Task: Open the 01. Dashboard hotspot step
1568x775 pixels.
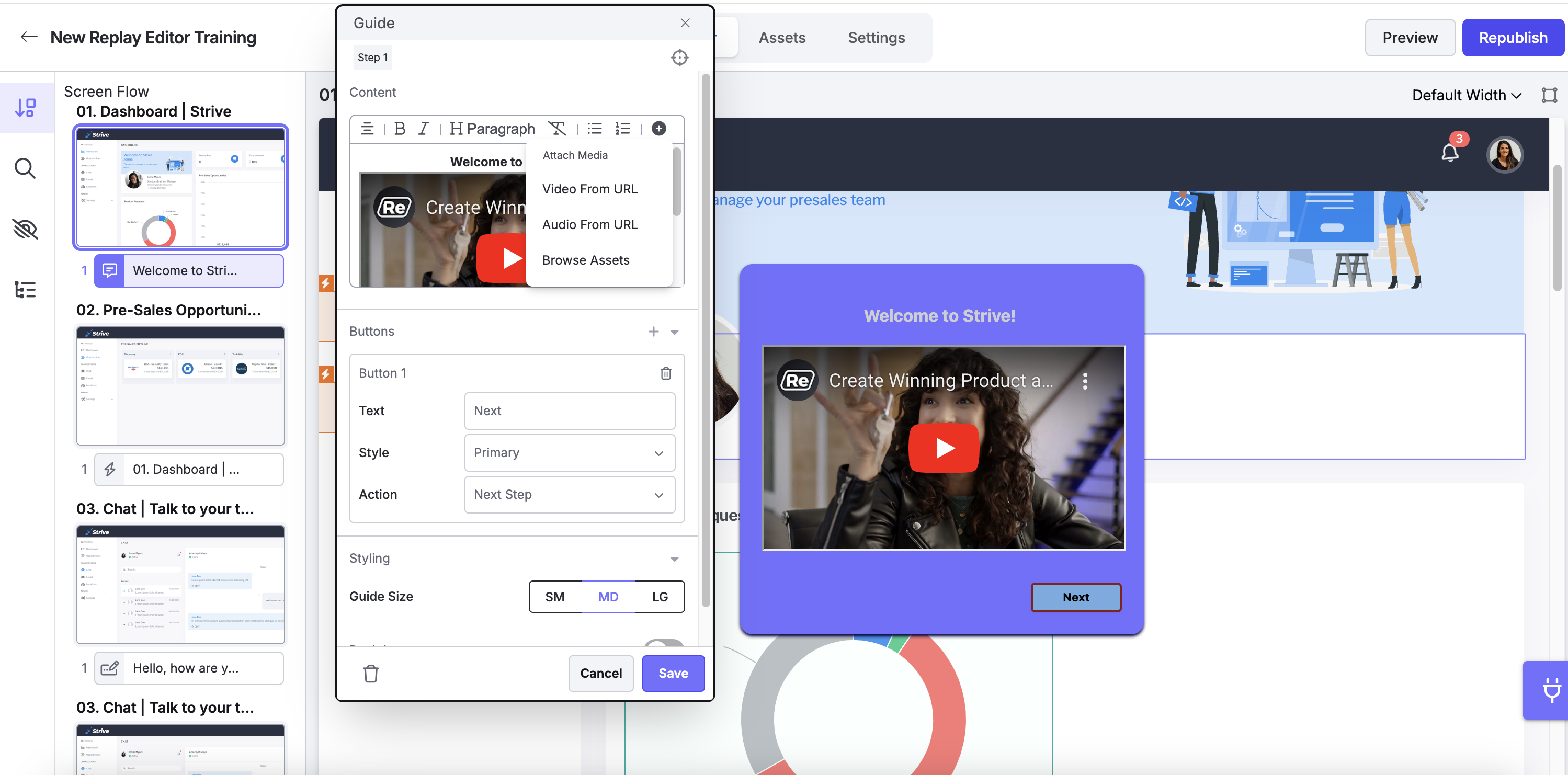Action: tap(189, 470)
